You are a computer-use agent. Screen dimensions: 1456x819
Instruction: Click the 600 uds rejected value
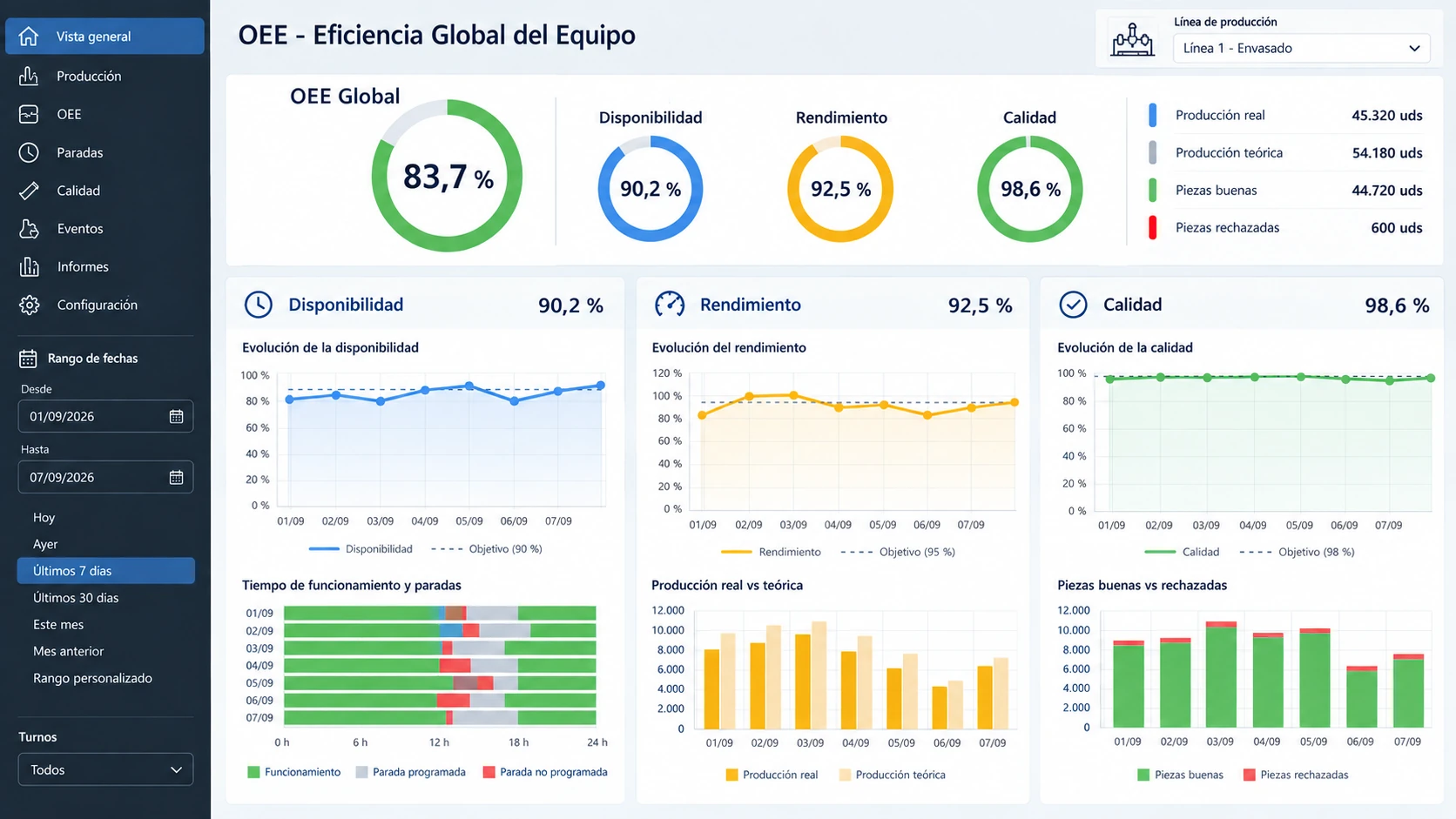(1397, 227)
